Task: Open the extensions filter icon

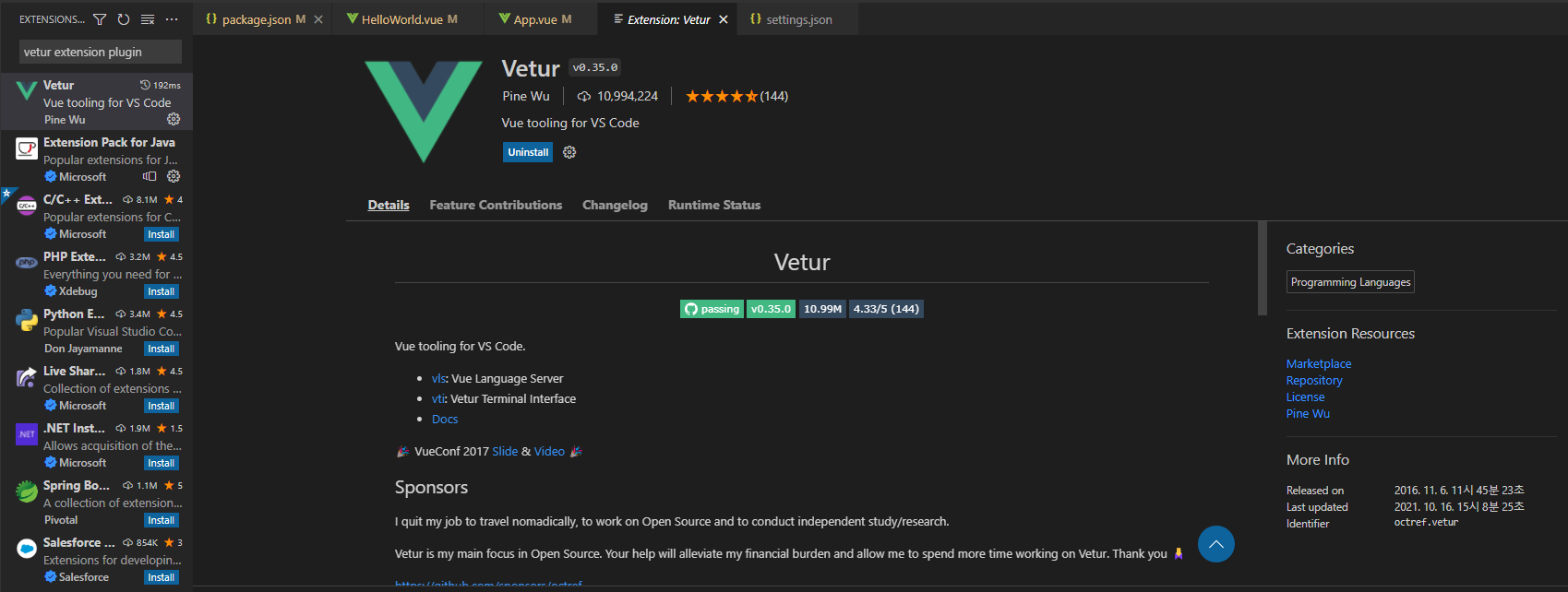Action: (100, 19)
